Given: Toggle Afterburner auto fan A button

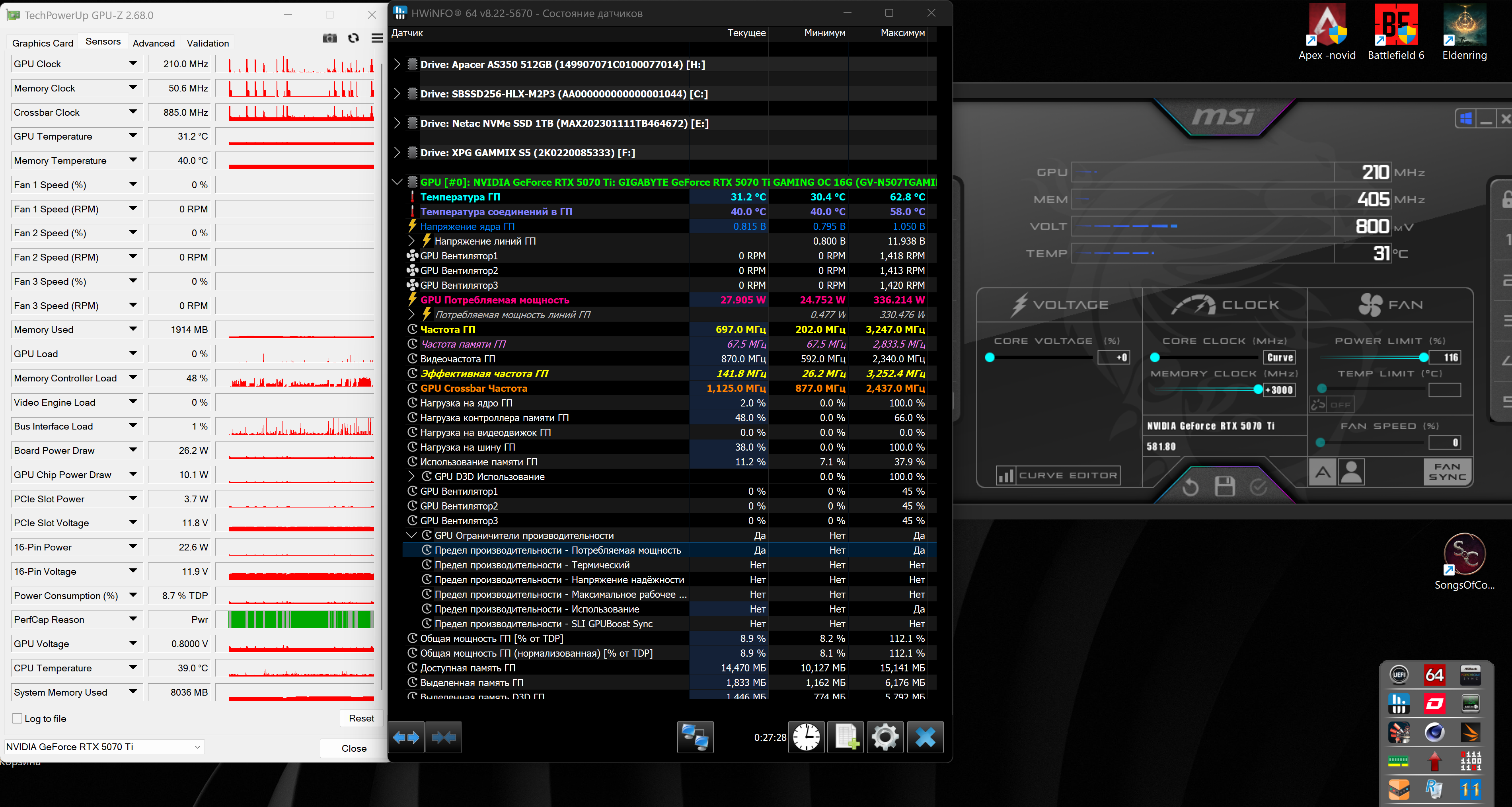Looking at the screenshot, I should click(1323, 472).
